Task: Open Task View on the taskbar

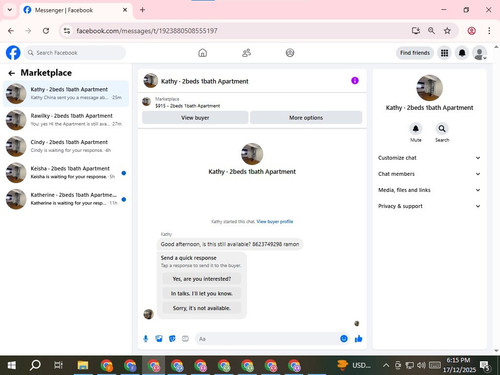Action: pyautogui.click(x=58, y=365)
